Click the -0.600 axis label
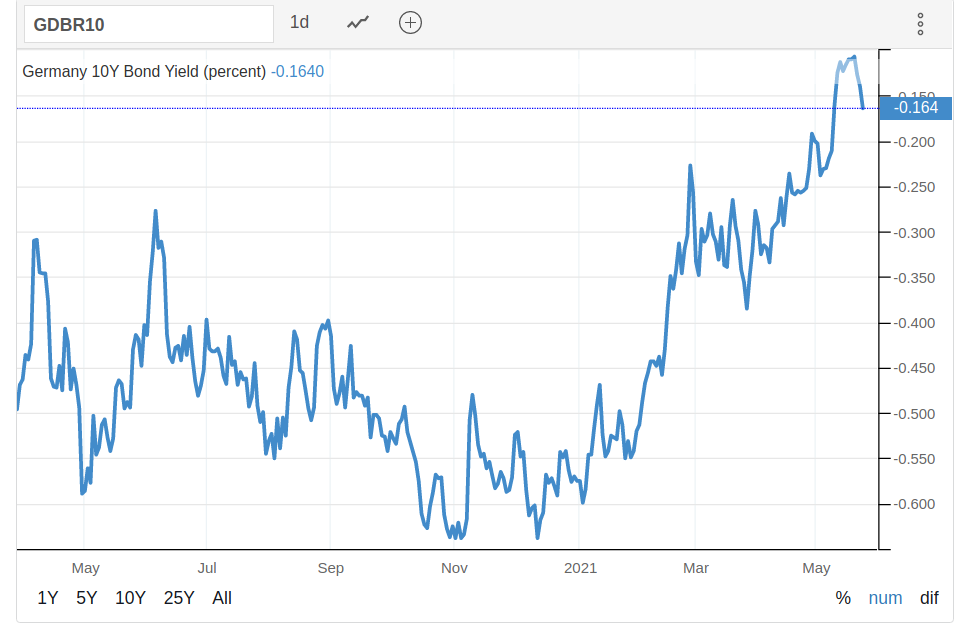 pyautogui.click(x=914, y=504)
